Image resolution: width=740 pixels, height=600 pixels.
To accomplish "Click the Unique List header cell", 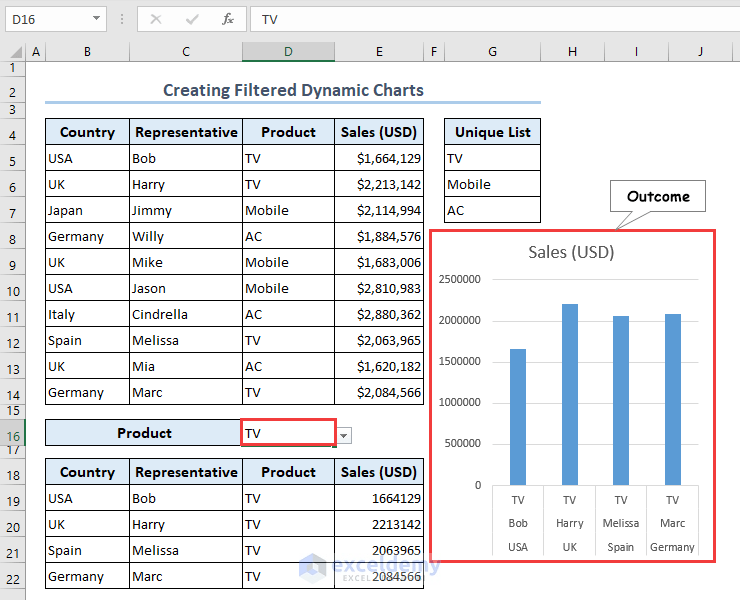I will 493,132.
